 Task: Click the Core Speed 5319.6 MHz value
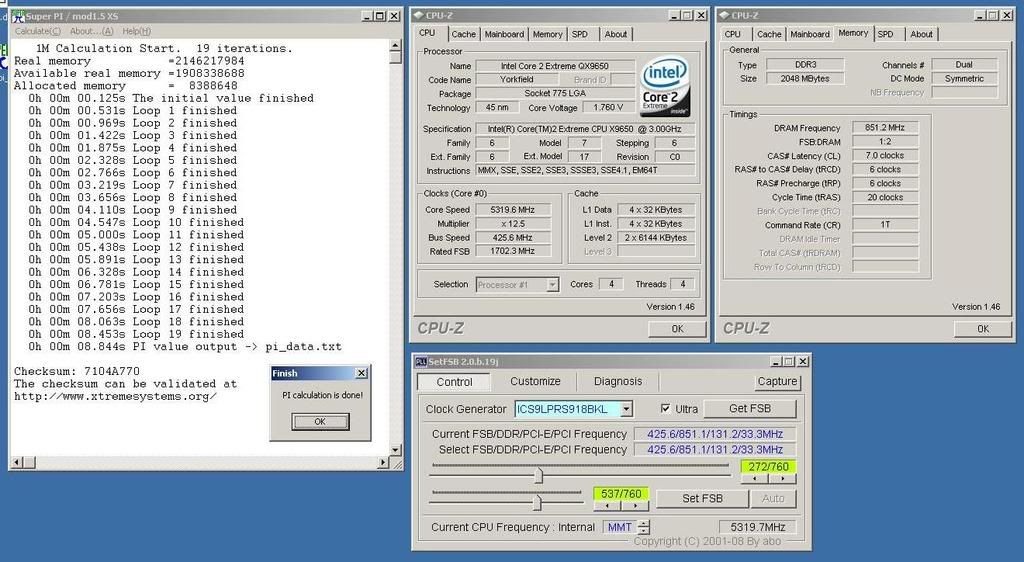pyautogui.click(x=513, y=210)
